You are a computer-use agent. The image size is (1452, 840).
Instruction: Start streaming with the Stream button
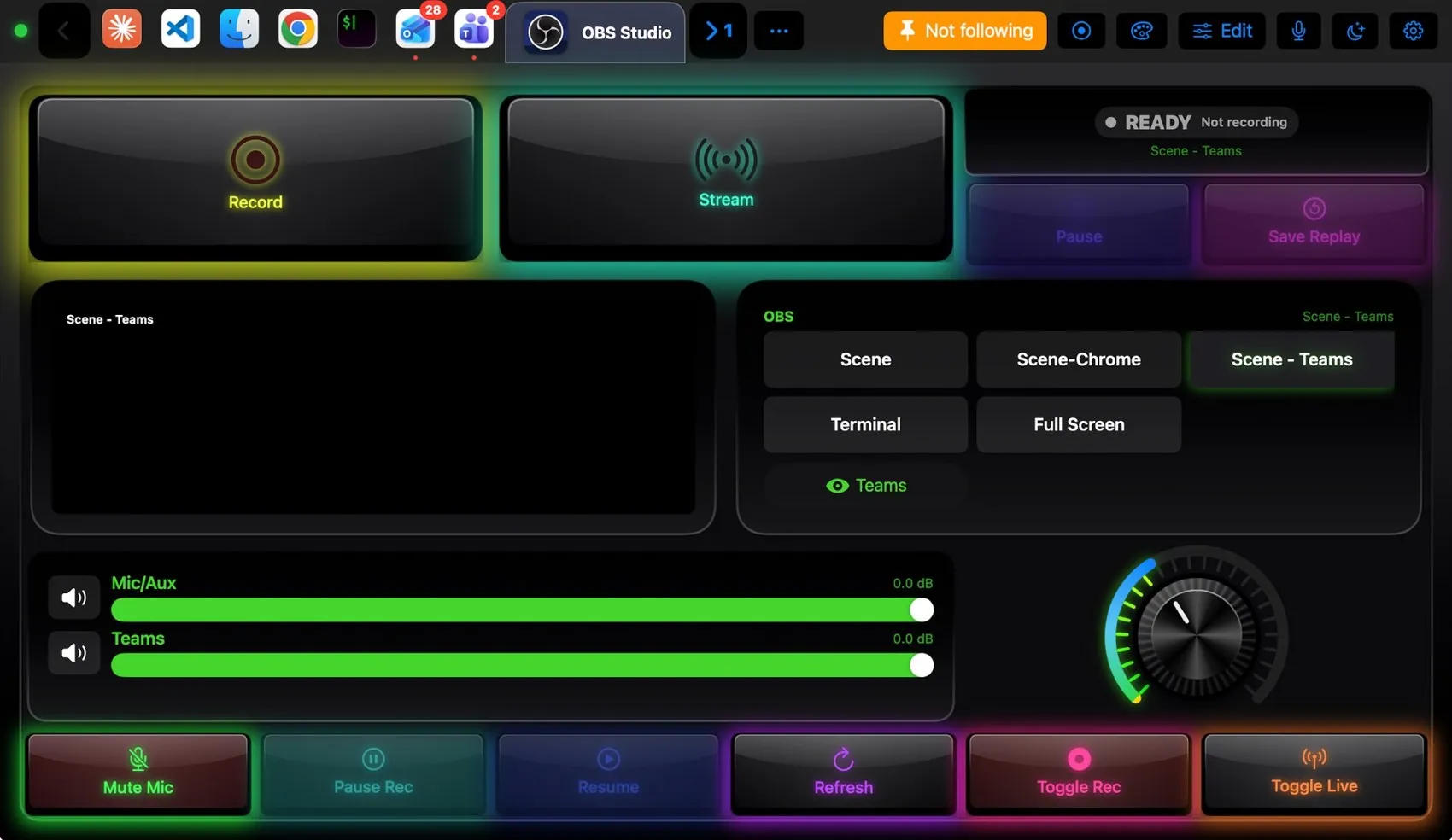(x=726, y=177)
